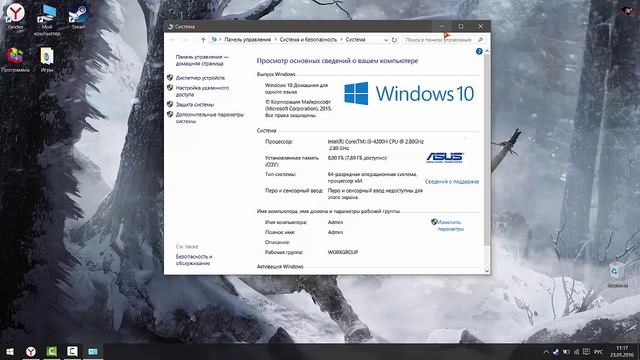Click the back navigation arrow
This screenshot has width=640, height=360.
[172, 40]
